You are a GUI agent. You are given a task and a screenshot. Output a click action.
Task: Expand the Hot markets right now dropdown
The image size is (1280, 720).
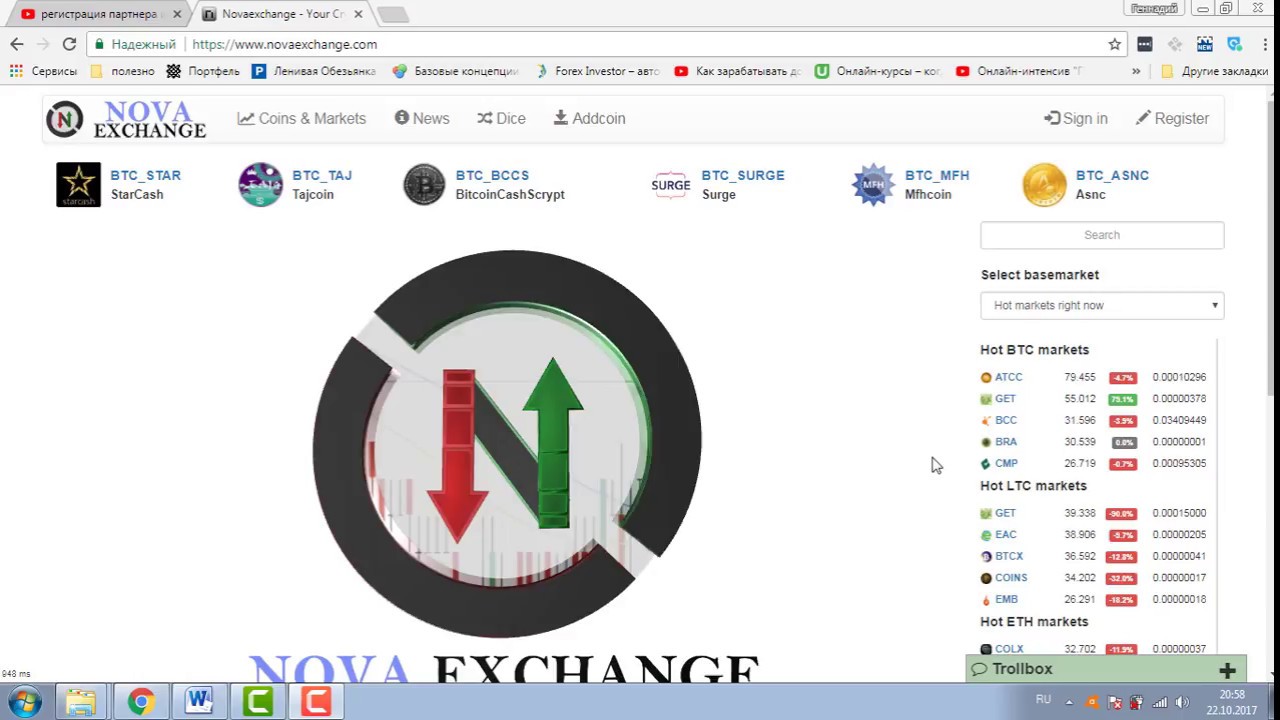point(1102,305)
